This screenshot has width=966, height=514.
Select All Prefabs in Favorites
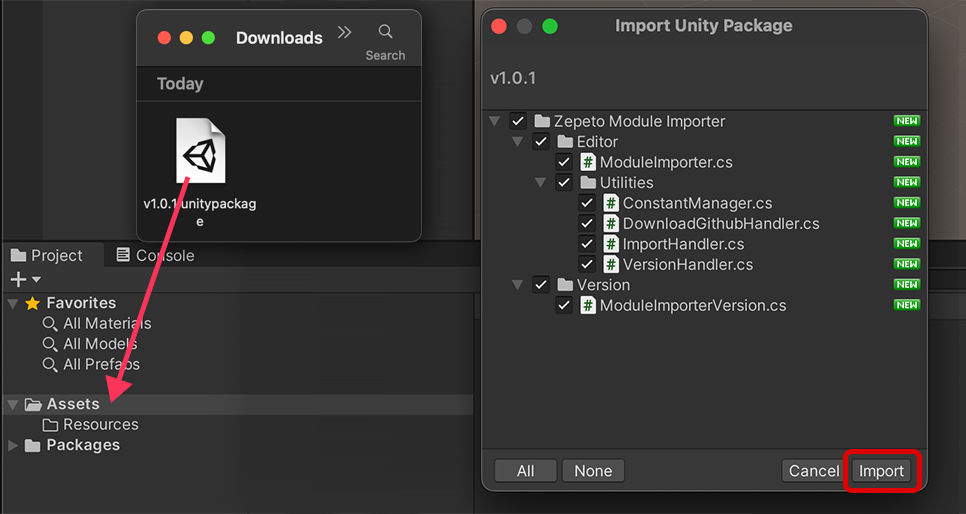pyautogui.click(x=102, y=364)
